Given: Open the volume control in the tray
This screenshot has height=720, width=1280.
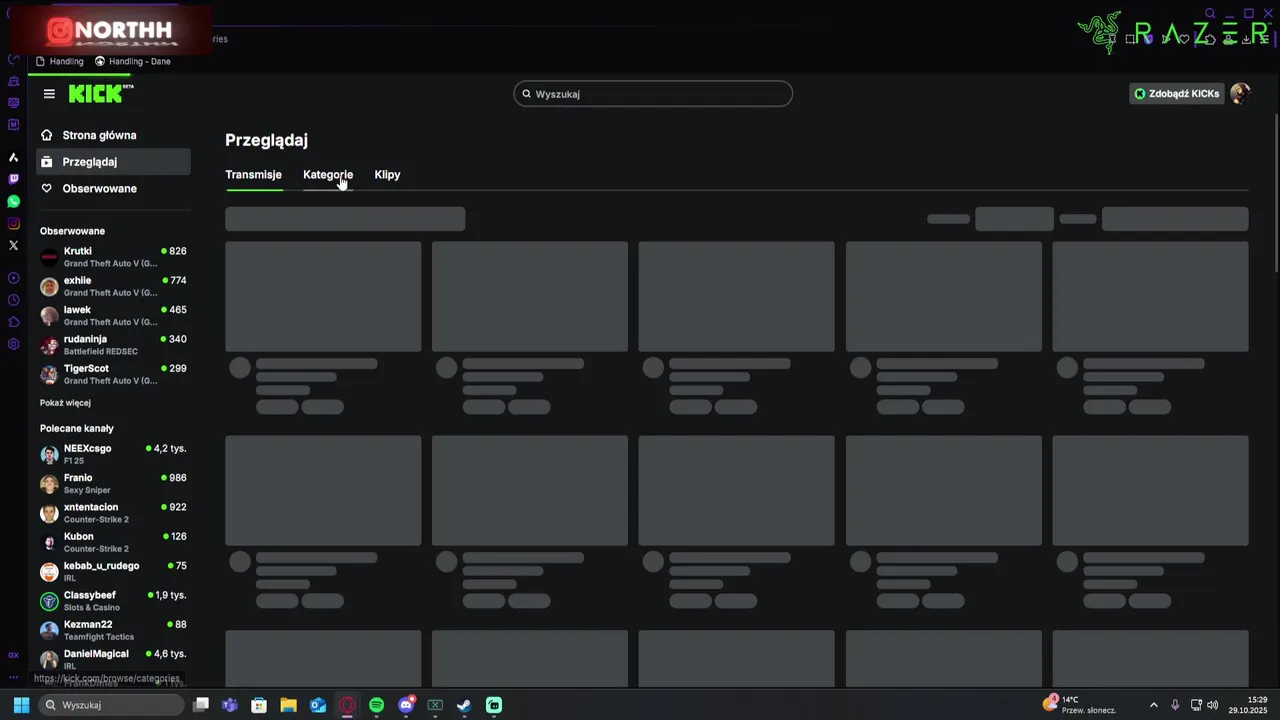Looking at the screenshot, I should 1213,705.
